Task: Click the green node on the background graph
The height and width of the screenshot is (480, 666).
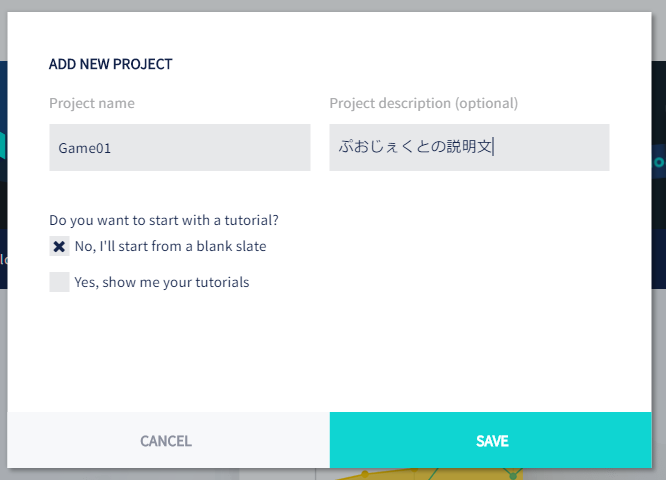Action: (x=513, y=475)
